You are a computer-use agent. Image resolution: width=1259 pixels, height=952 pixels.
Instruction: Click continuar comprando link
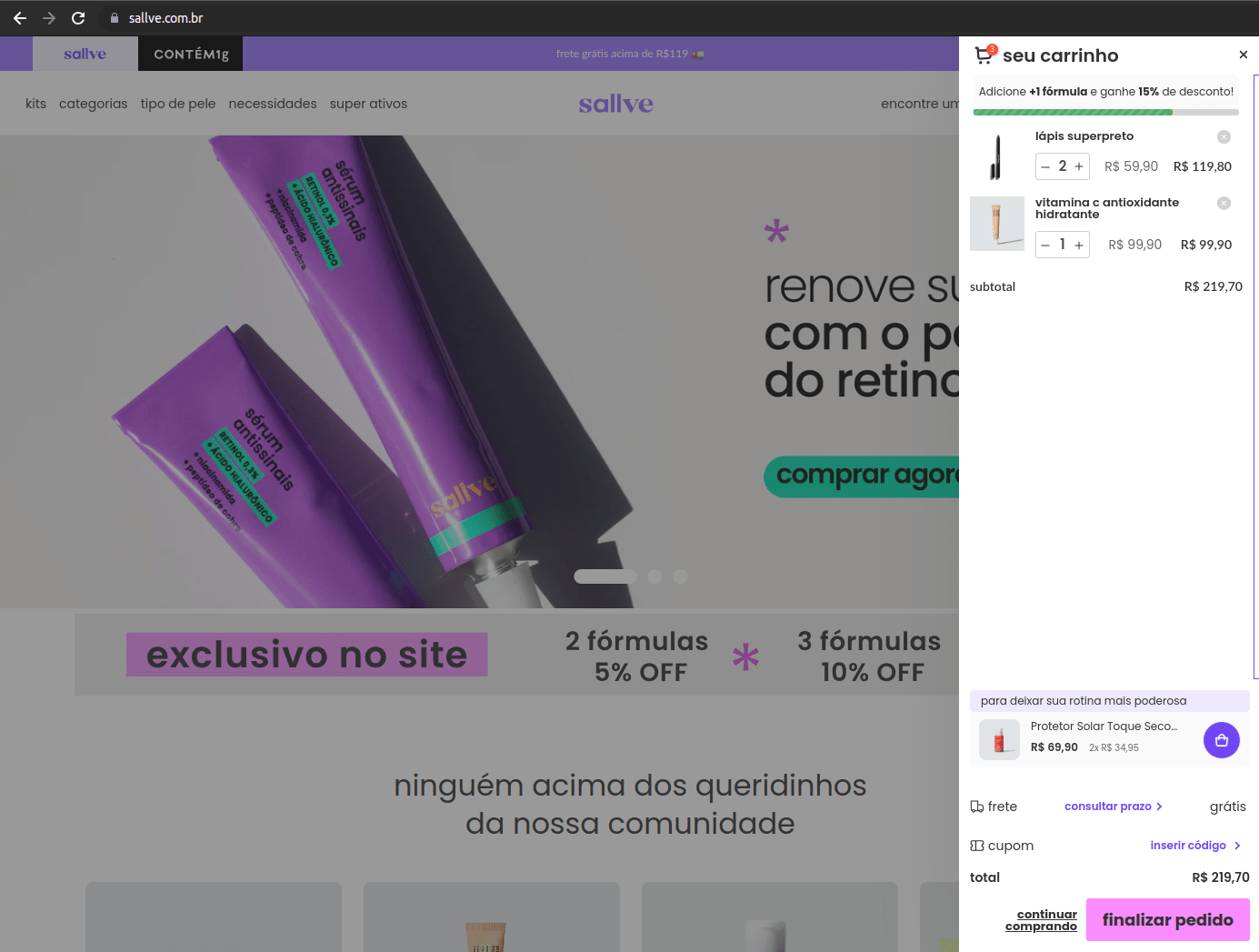click(x=1042, y=920)
